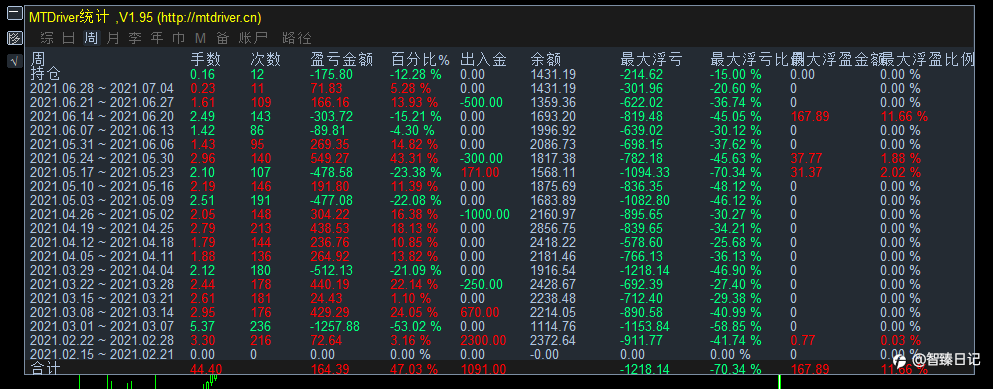993x389 pixels.
Task: Switch to the 币 currency tab
Action: point(179,38)
